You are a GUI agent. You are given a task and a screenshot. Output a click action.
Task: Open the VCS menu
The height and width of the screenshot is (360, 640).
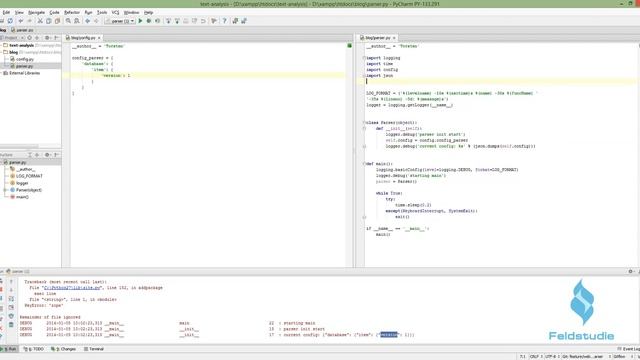pyautogui.click(x=116, y=13)
